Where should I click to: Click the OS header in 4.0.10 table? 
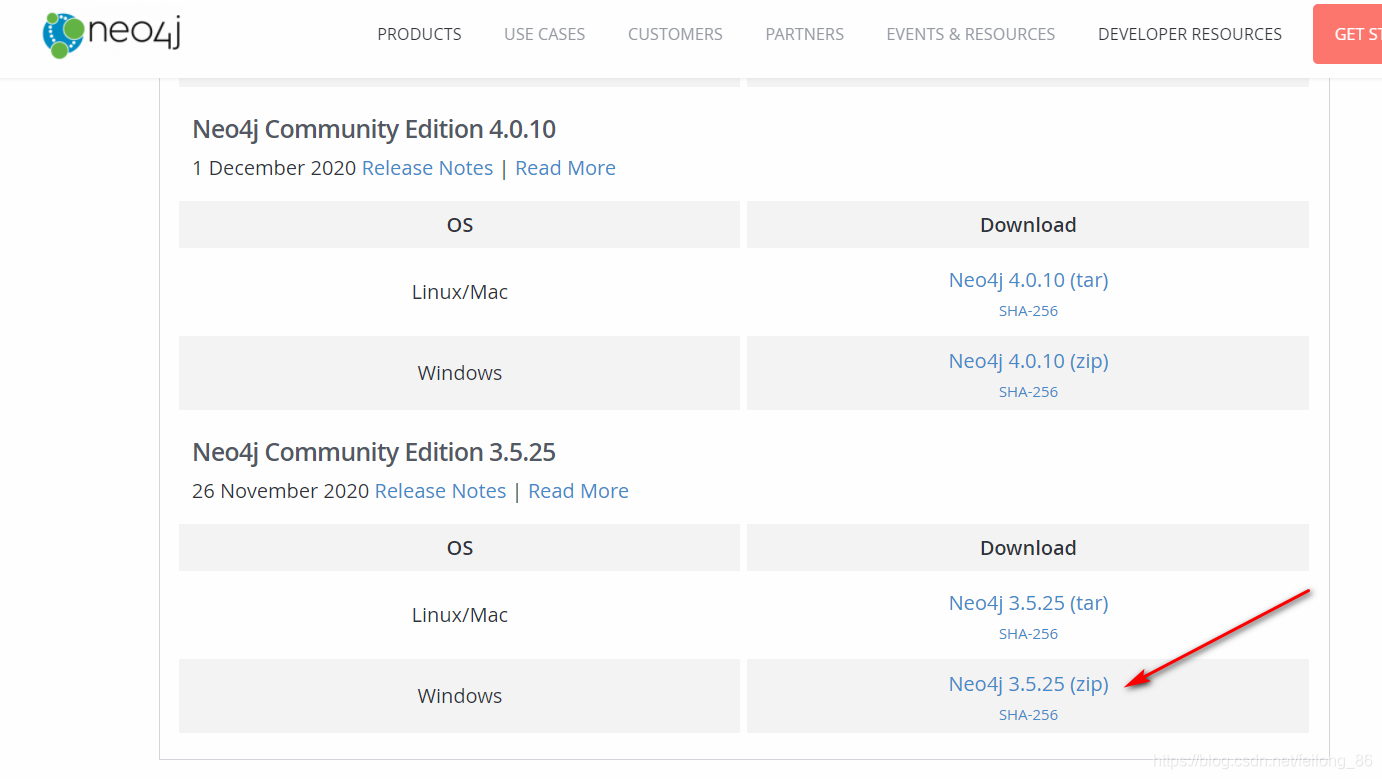point(460,225)
